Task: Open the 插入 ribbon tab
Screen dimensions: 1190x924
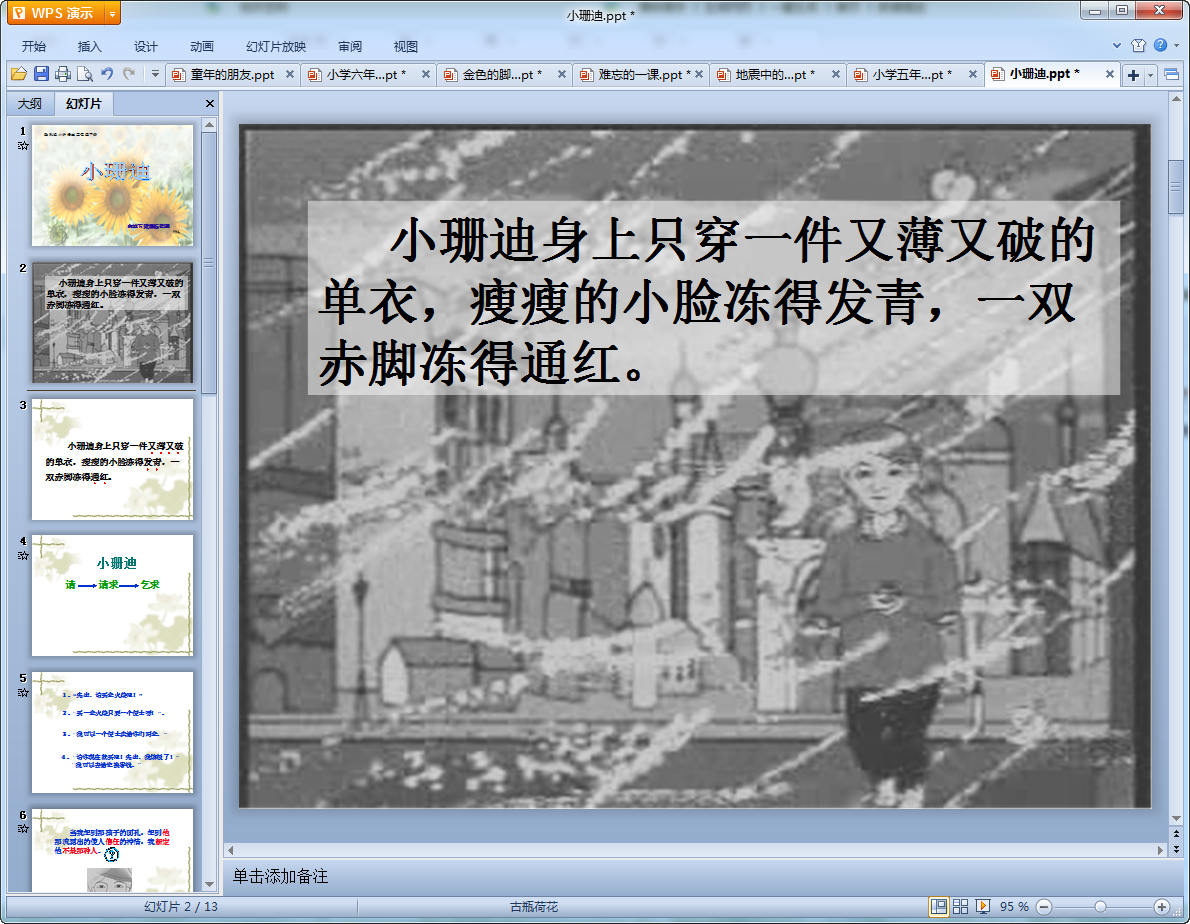Action: [x=90, y=46]
